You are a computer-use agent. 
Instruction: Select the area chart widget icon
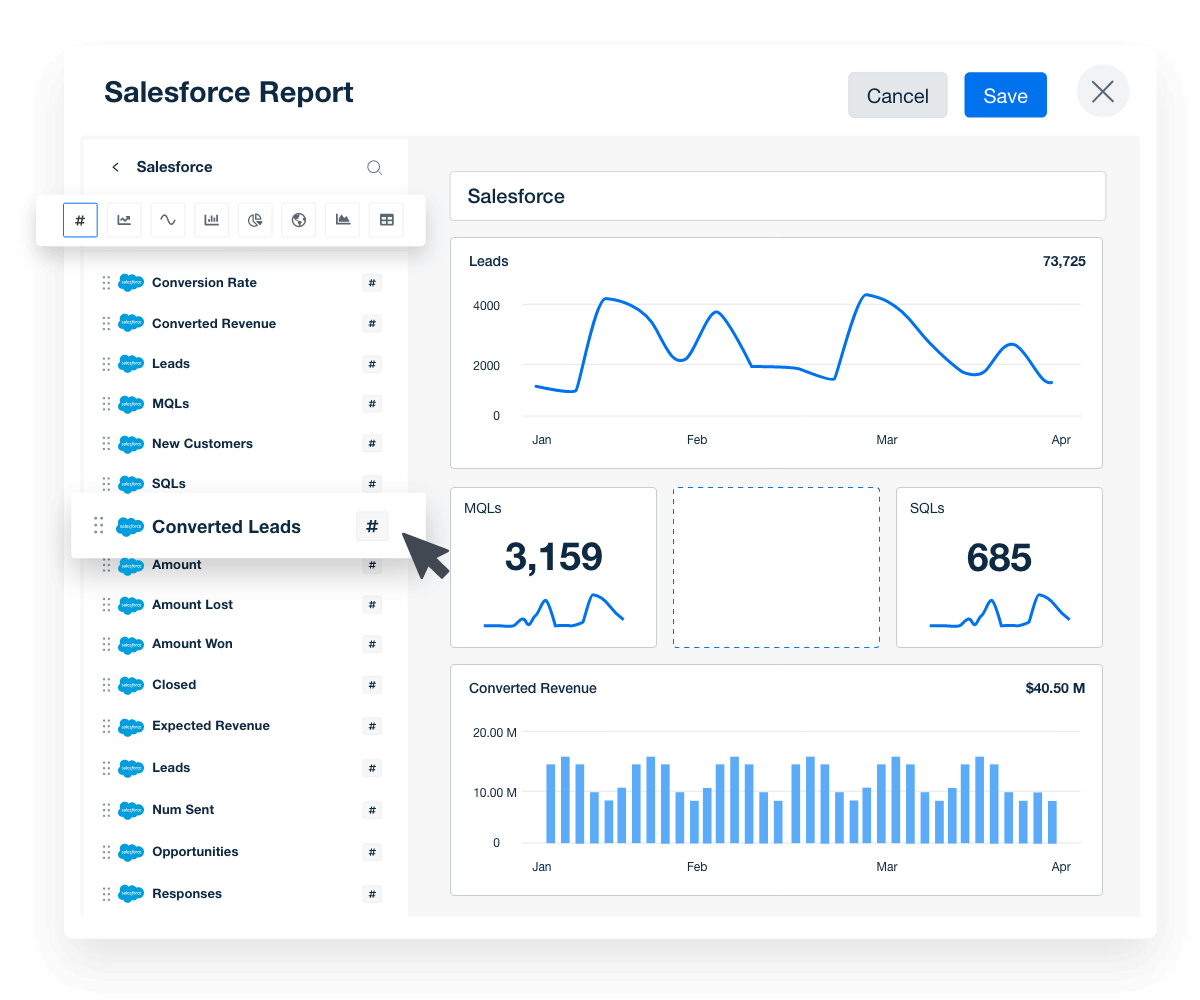[x=342, y=220]
